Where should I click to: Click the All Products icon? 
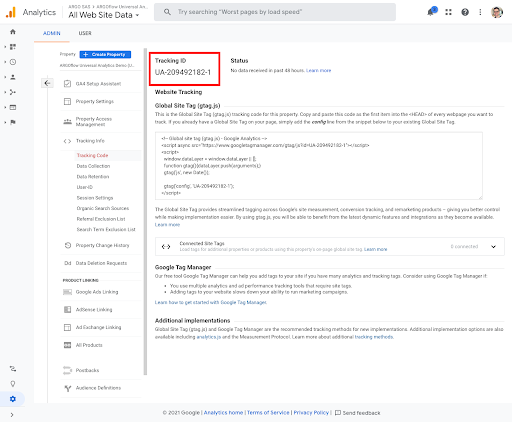[x=67, y=345]
